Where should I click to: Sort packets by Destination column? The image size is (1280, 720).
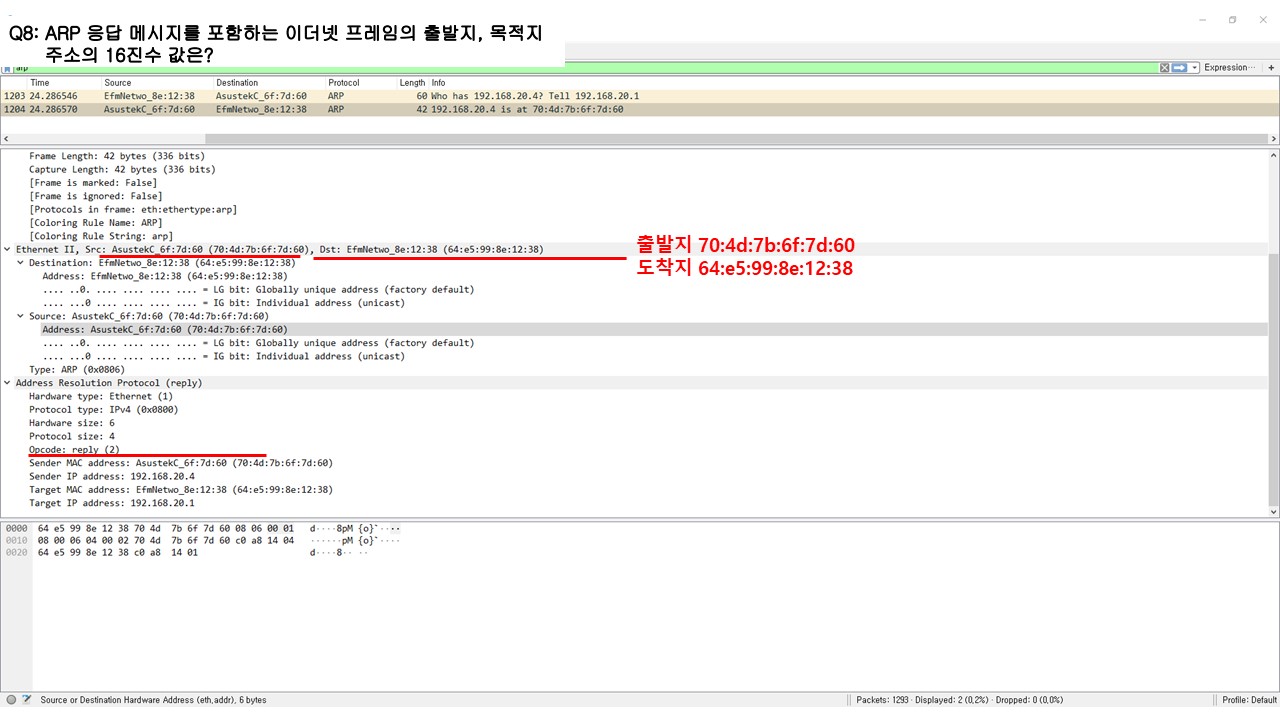click(237, 83)
